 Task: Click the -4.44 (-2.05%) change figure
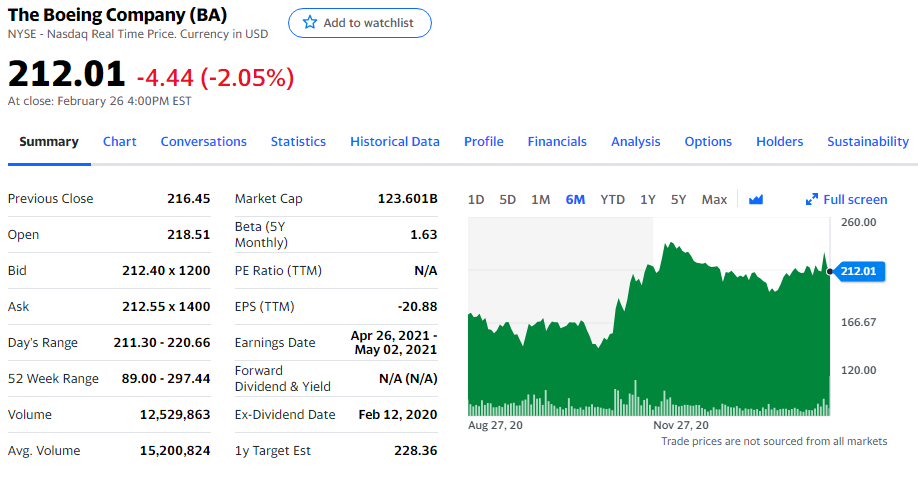click(215, 77)
